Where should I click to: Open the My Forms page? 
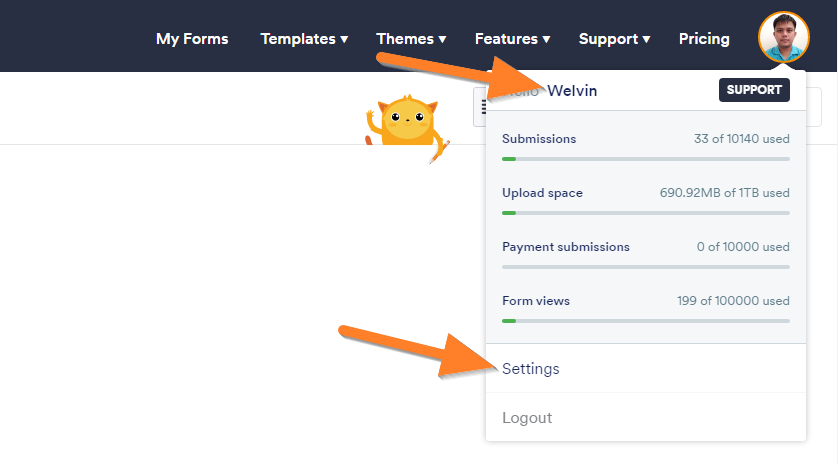pos(192,39)
